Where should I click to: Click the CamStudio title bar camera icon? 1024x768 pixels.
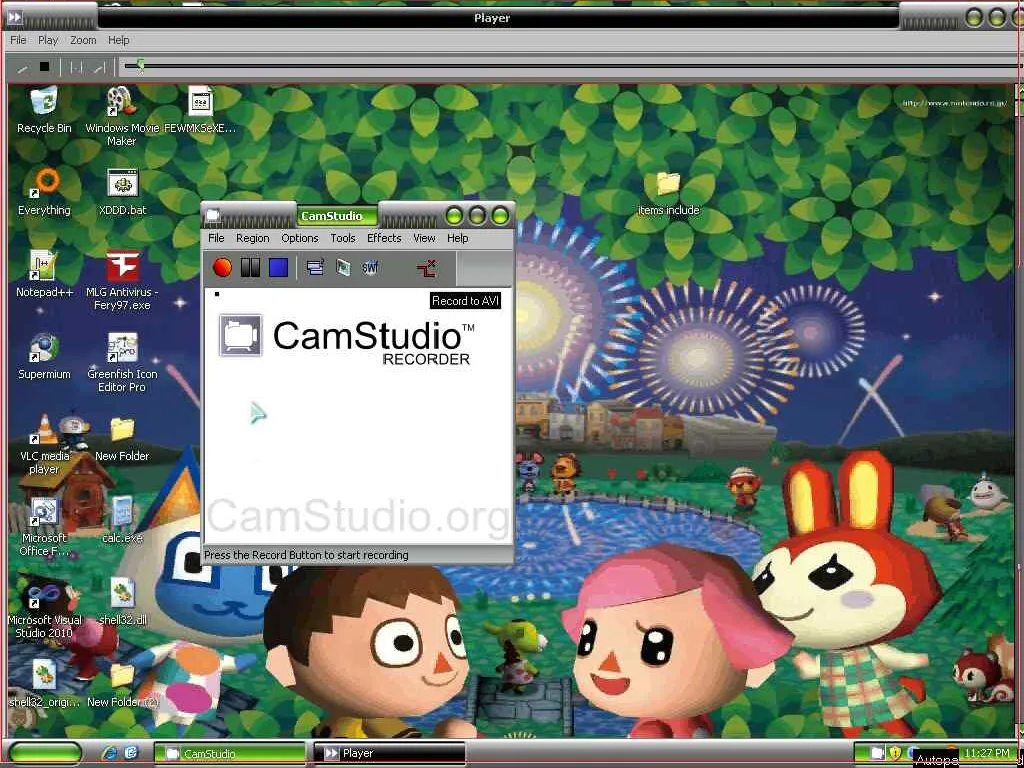point(213,216)
